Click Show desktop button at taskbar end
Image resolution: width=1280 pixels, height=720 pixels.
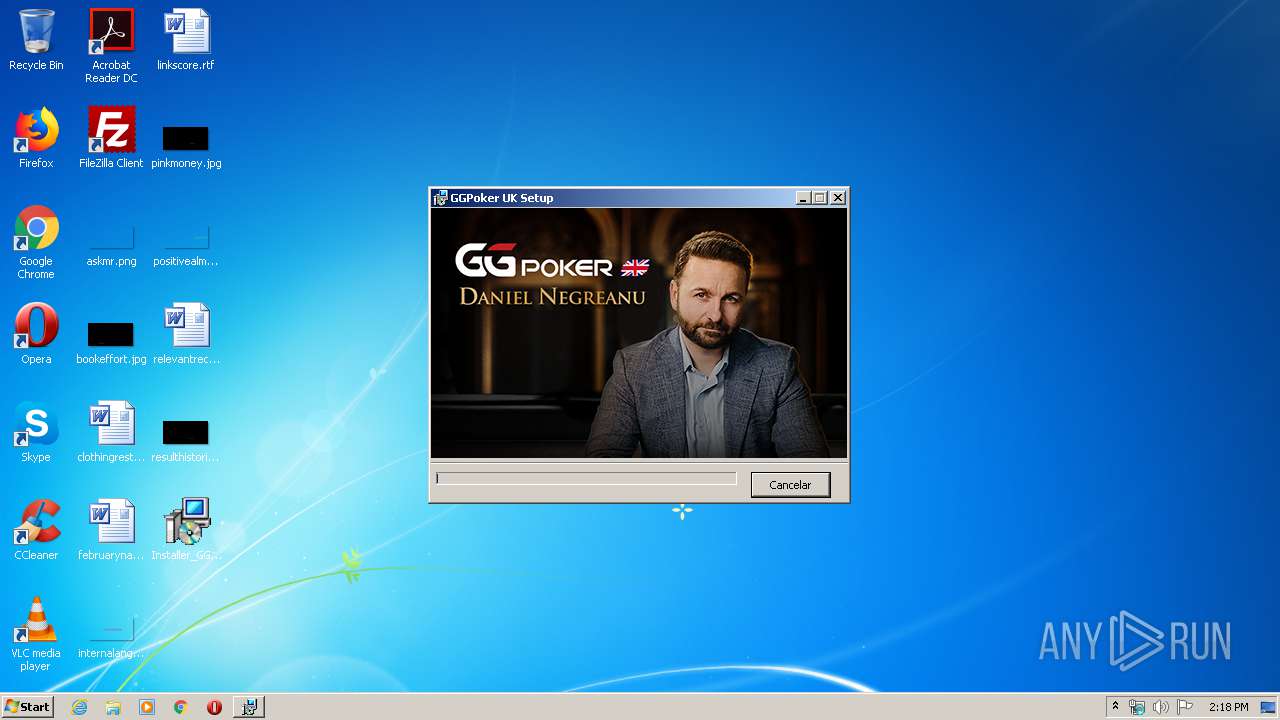1269,707
